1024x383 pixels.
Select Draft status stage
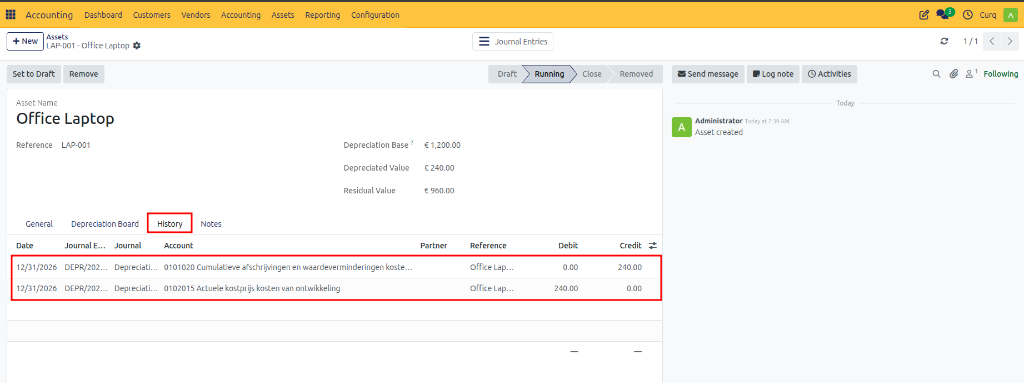click(505, 74)
